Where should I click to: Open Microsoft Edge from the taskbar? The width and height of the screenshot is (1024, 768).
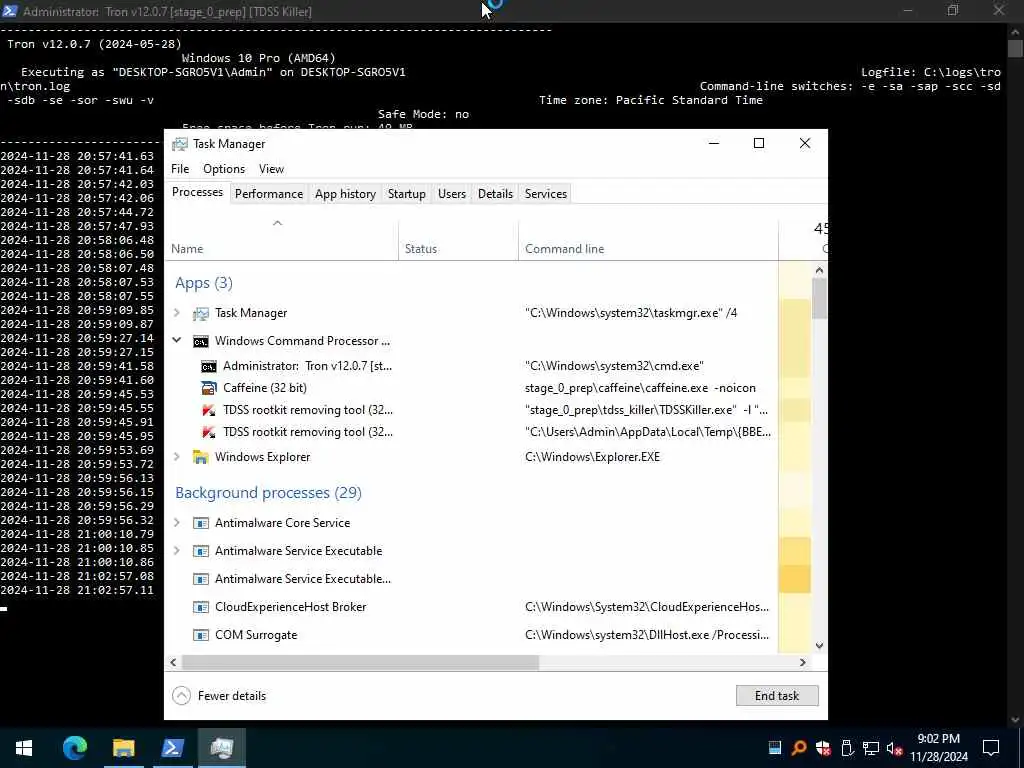(74, 748)
